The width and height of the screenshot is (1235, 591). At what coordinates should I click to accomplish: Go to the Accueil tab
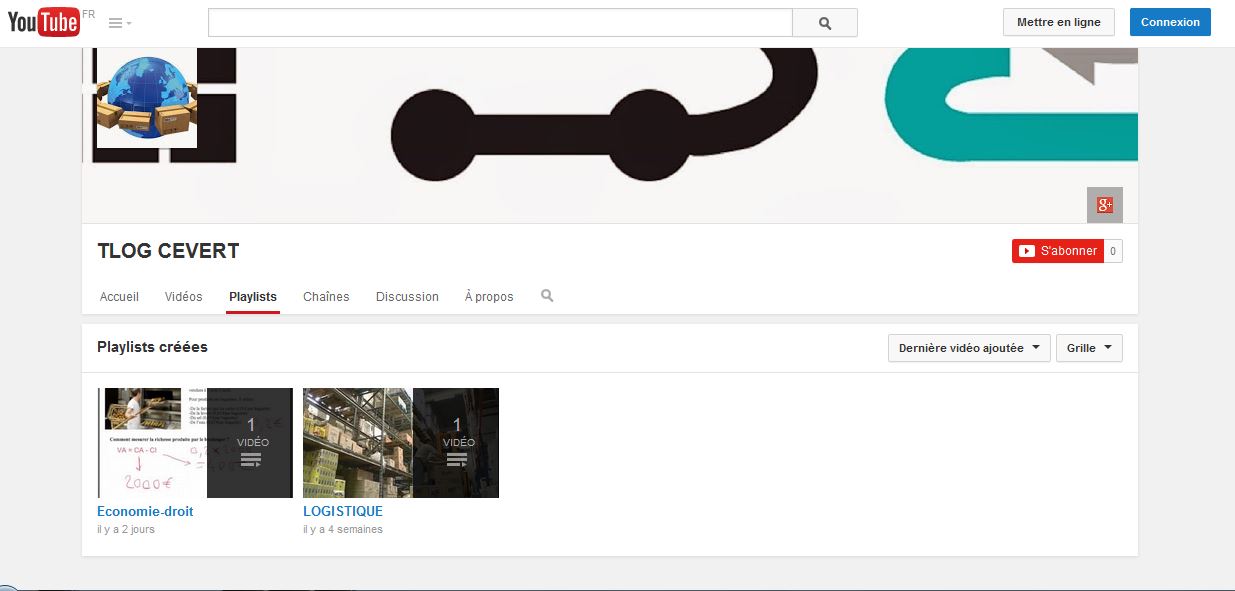pos(119,297)
